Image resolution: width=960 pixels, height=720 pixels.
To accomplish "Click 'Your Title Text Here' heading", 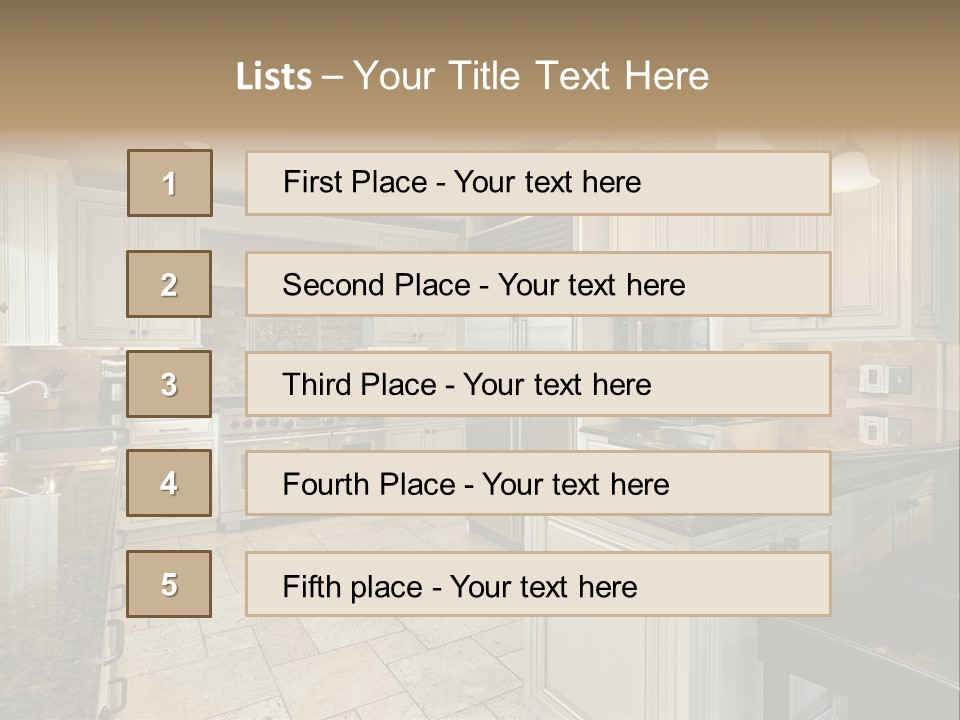I will [531, 76].
